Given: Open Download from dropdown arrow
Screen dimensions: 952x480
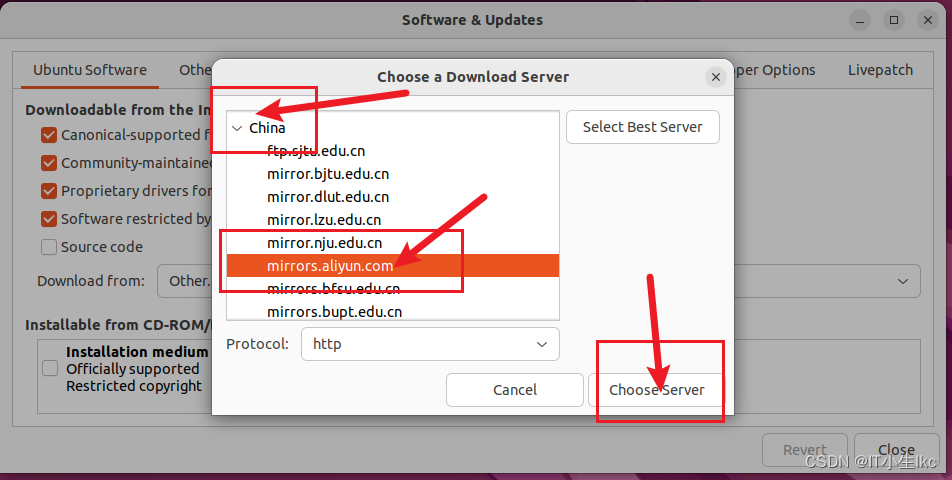Looking at the screenshot, I should 903,281.
